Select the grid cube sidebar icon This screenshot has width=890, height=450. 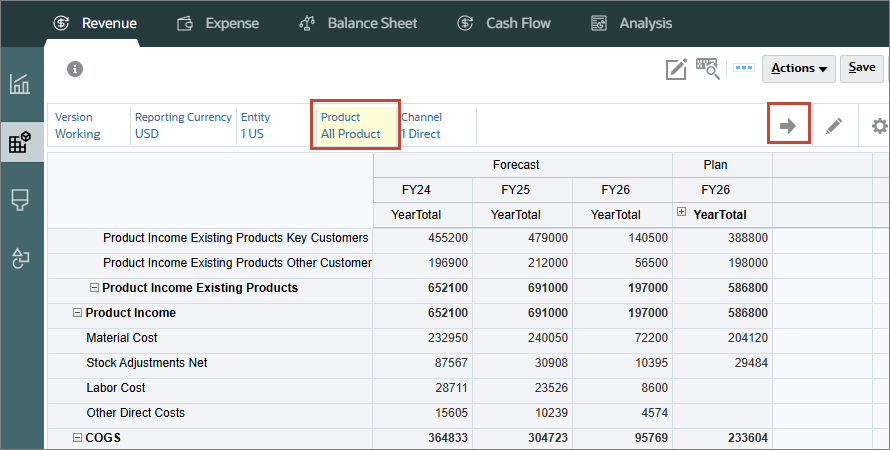(x=20, y=142)
